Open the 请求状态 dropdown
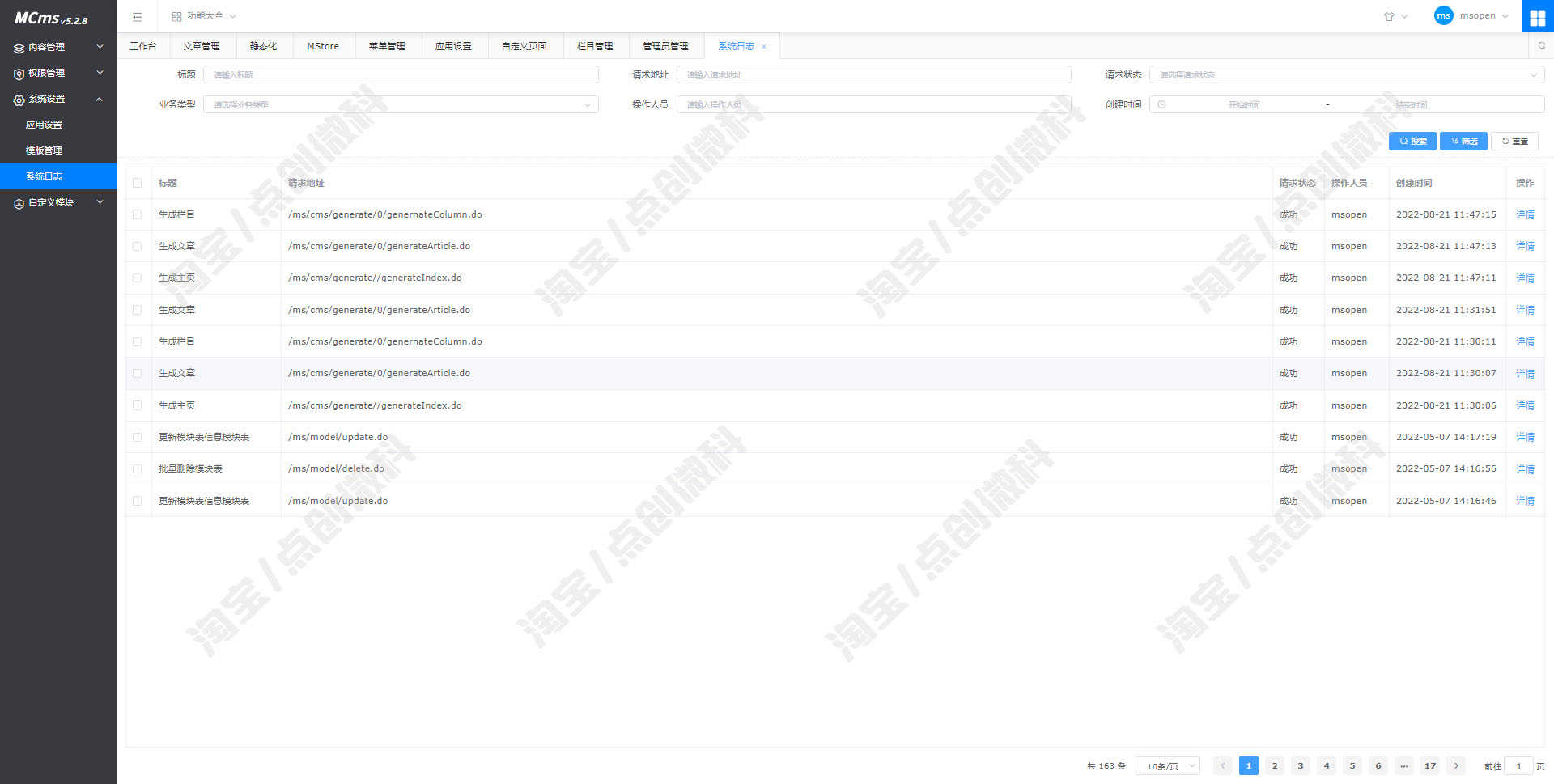Screen dimensions: 1554x784 click(x=1347, y=74)
